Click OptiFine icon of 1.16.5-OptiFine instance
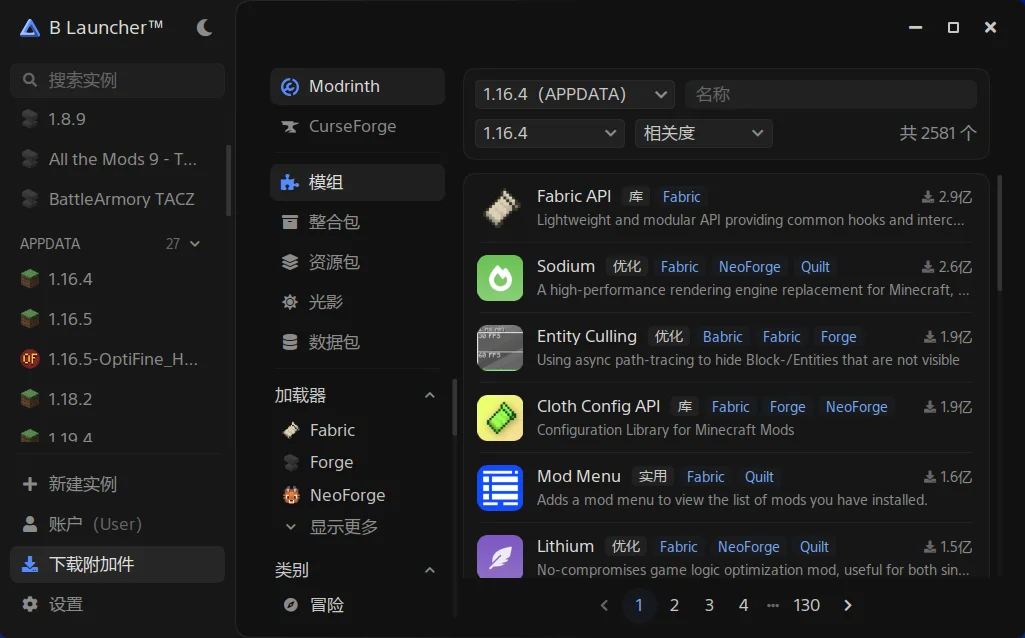This screenshot has height=638, width=1025. pos(30,359)
